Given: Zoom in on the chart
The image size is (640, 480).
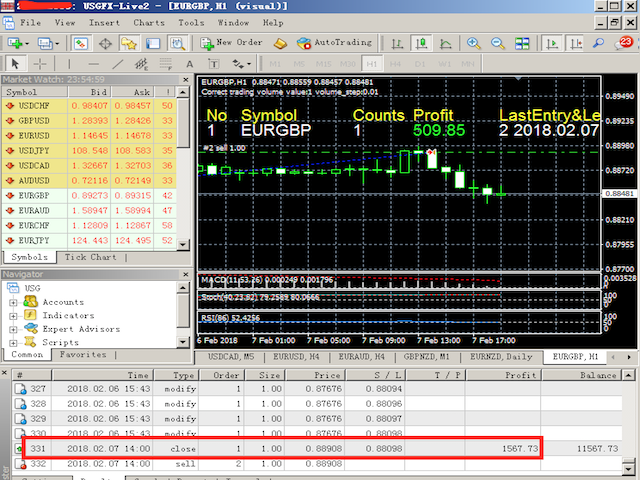Looking at the screenshot, I should [473, 43].
